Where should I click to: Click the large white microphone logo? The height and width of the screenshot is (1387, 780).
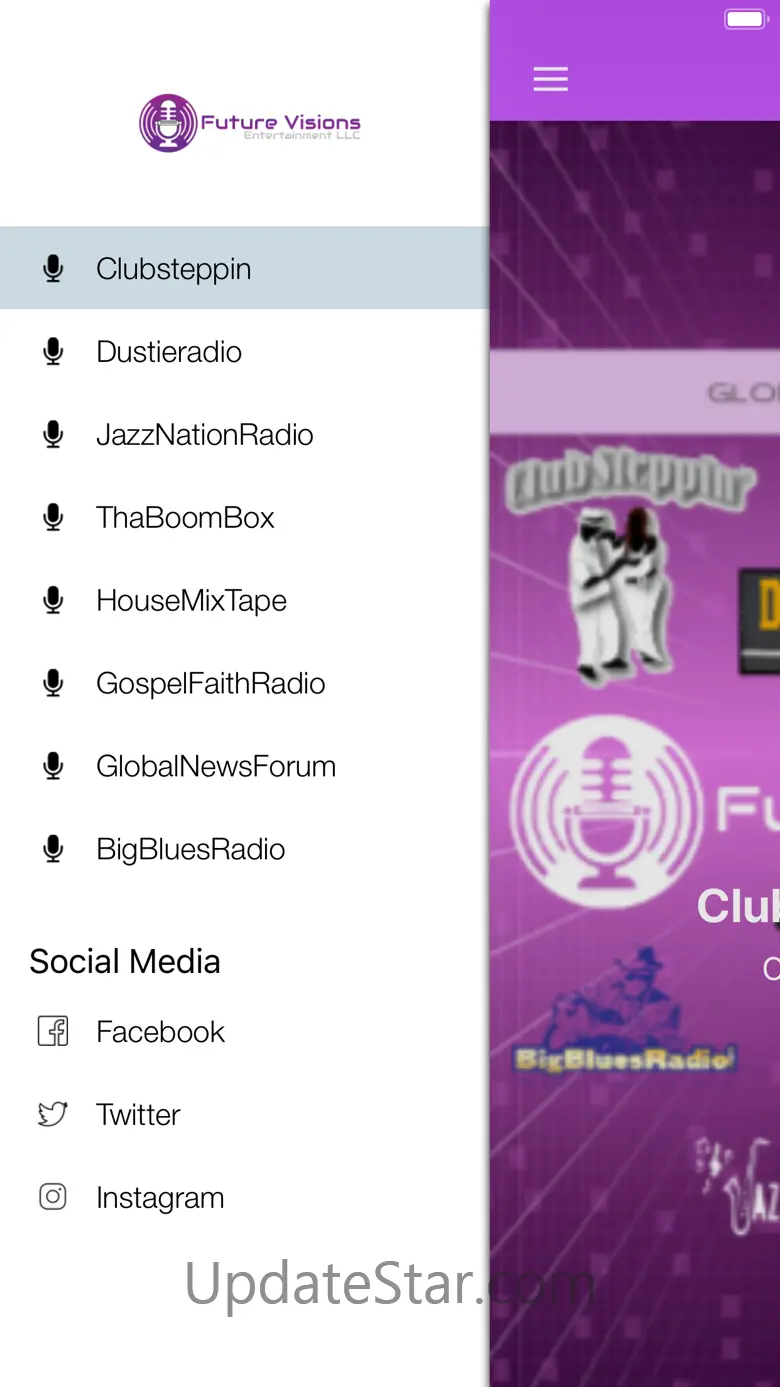606,810
